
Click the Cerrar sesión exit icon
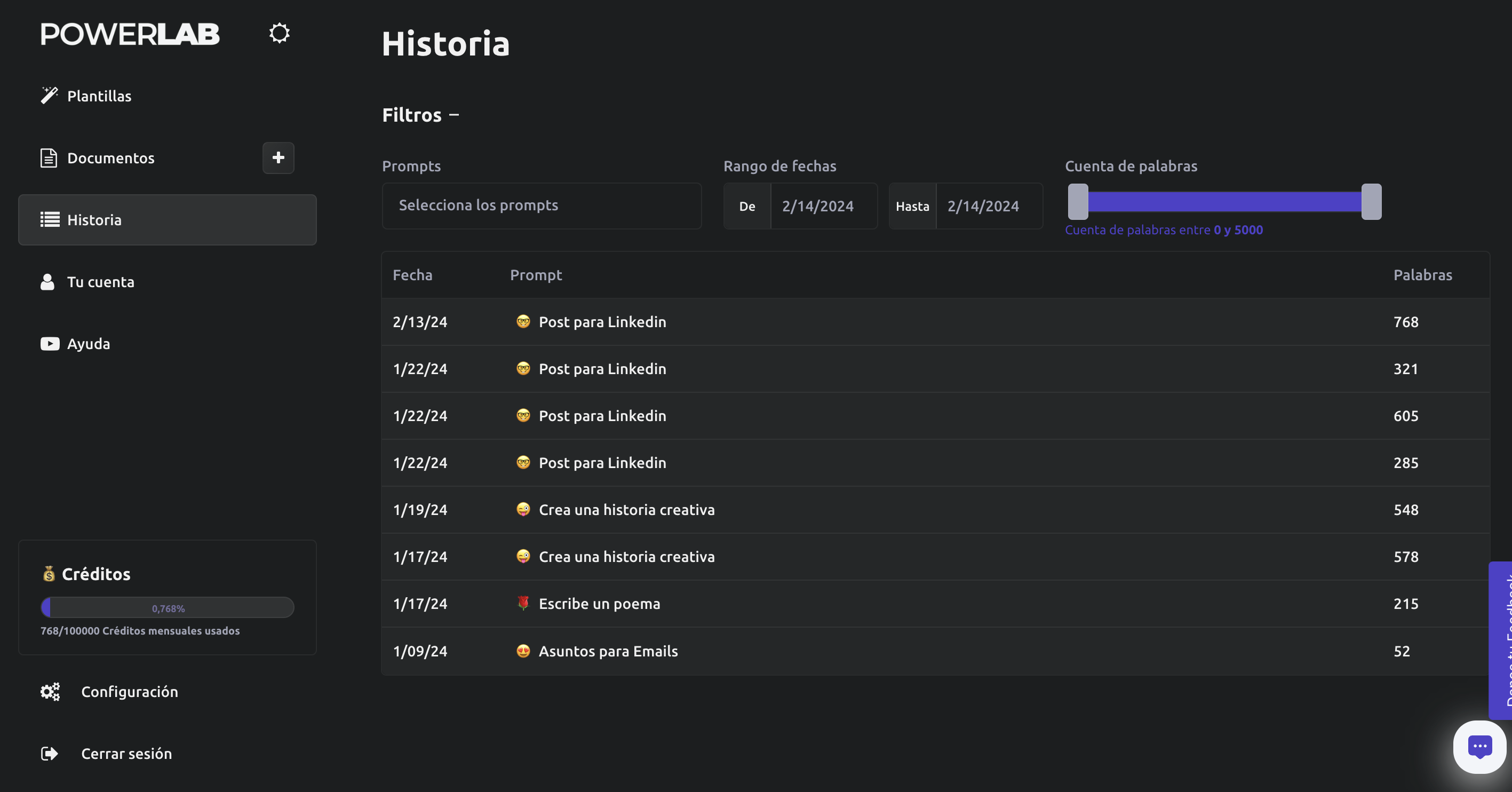tap(49, 753)
